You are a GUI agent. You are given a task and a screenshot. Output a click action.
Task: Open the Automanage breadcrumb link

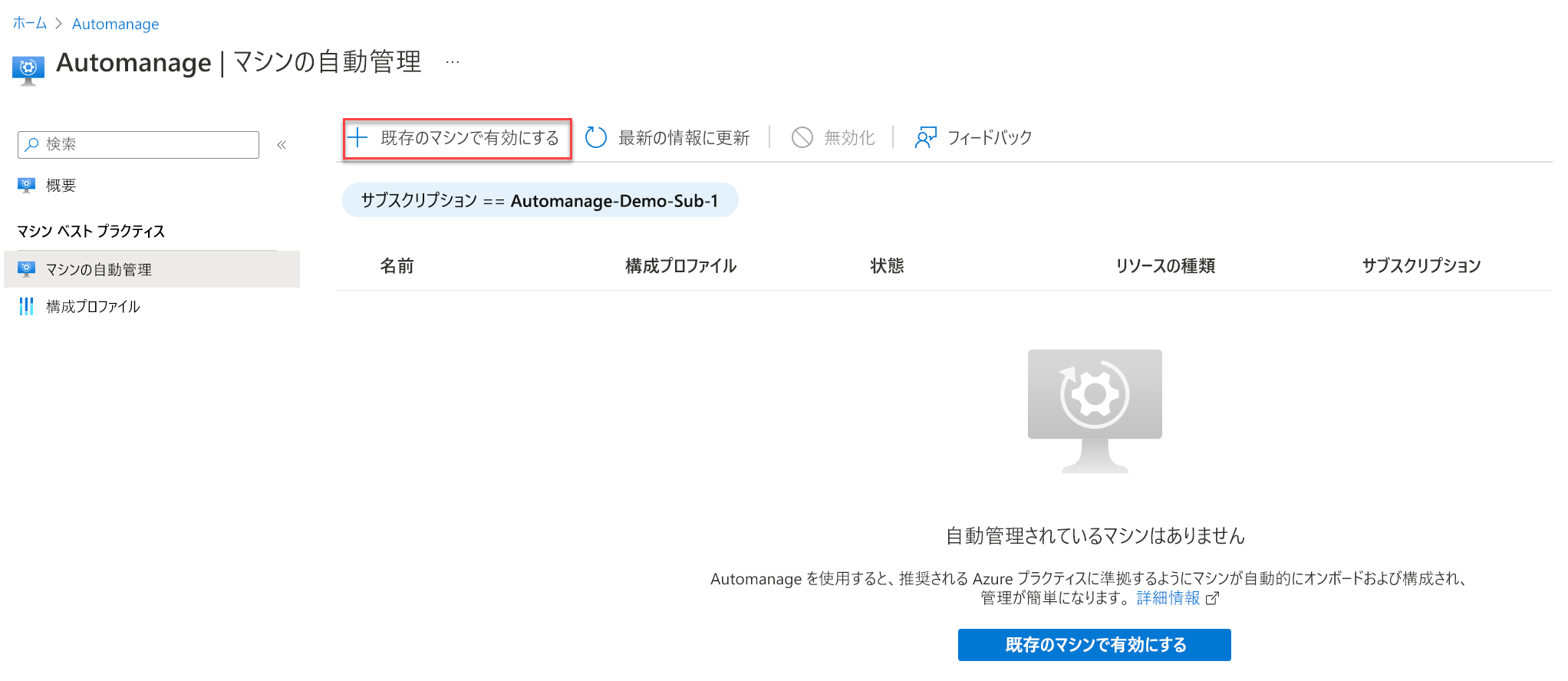point(115,24)
